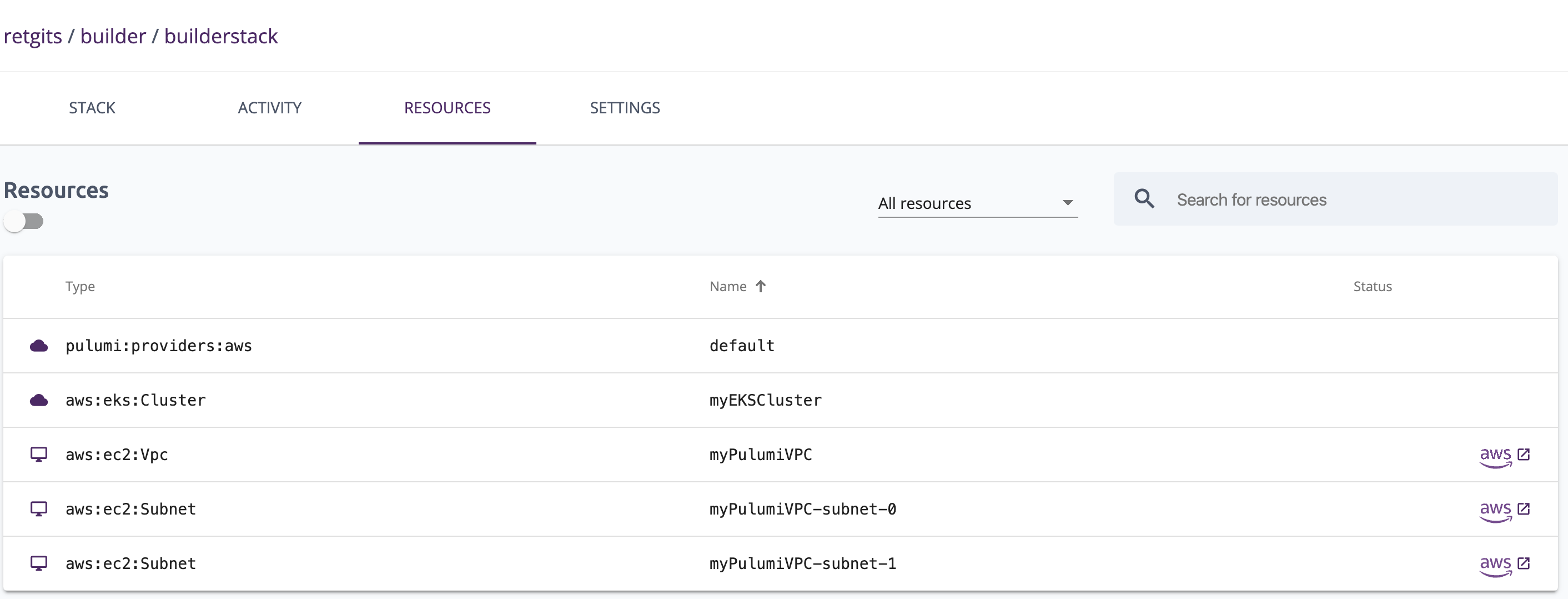
Task: Click the Name sort arrow icon
Action: tap(761, 286)
